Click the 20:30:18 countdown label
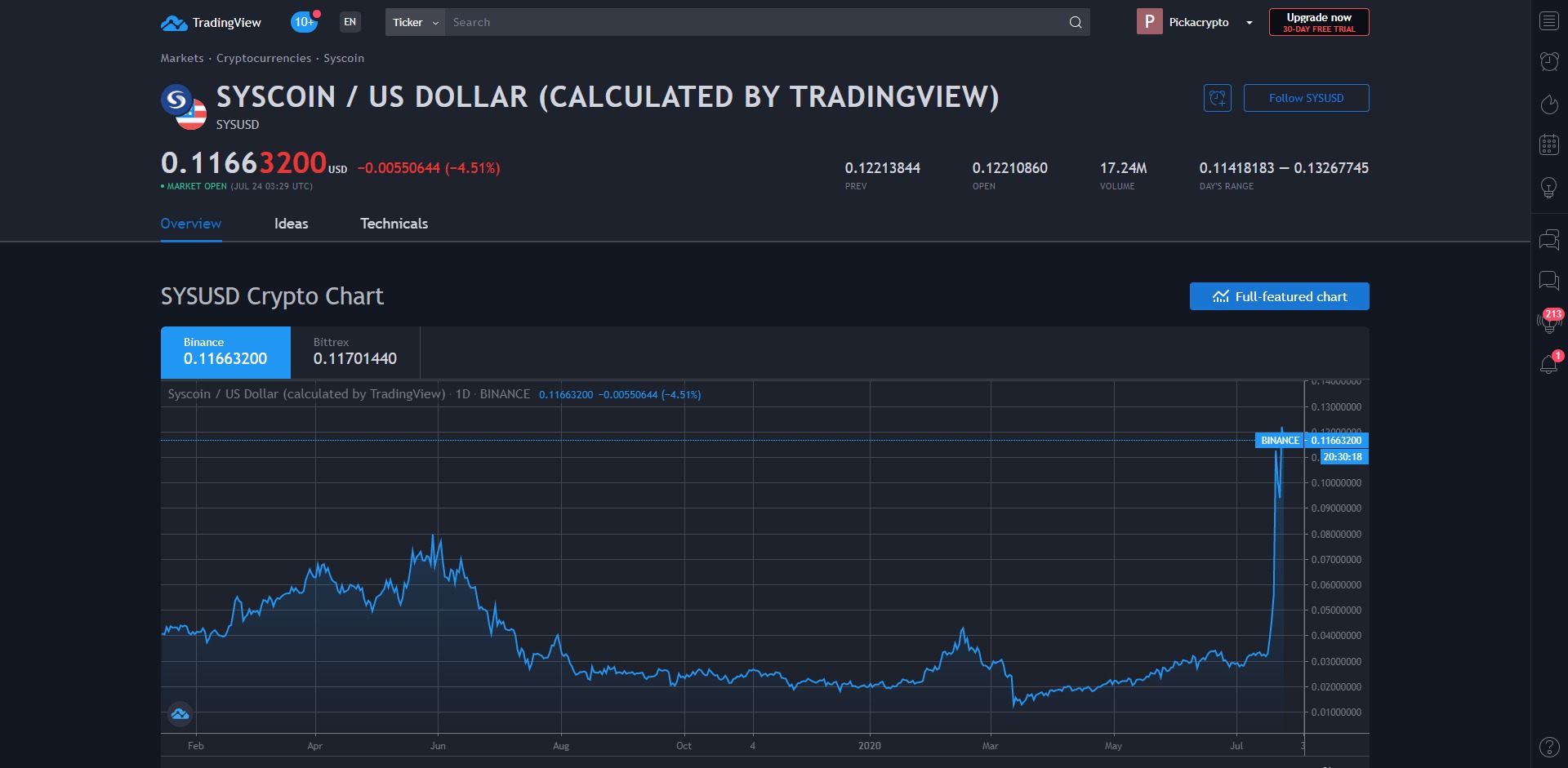This screenshot has width=1568, height=768. (x=1343, y=457)
